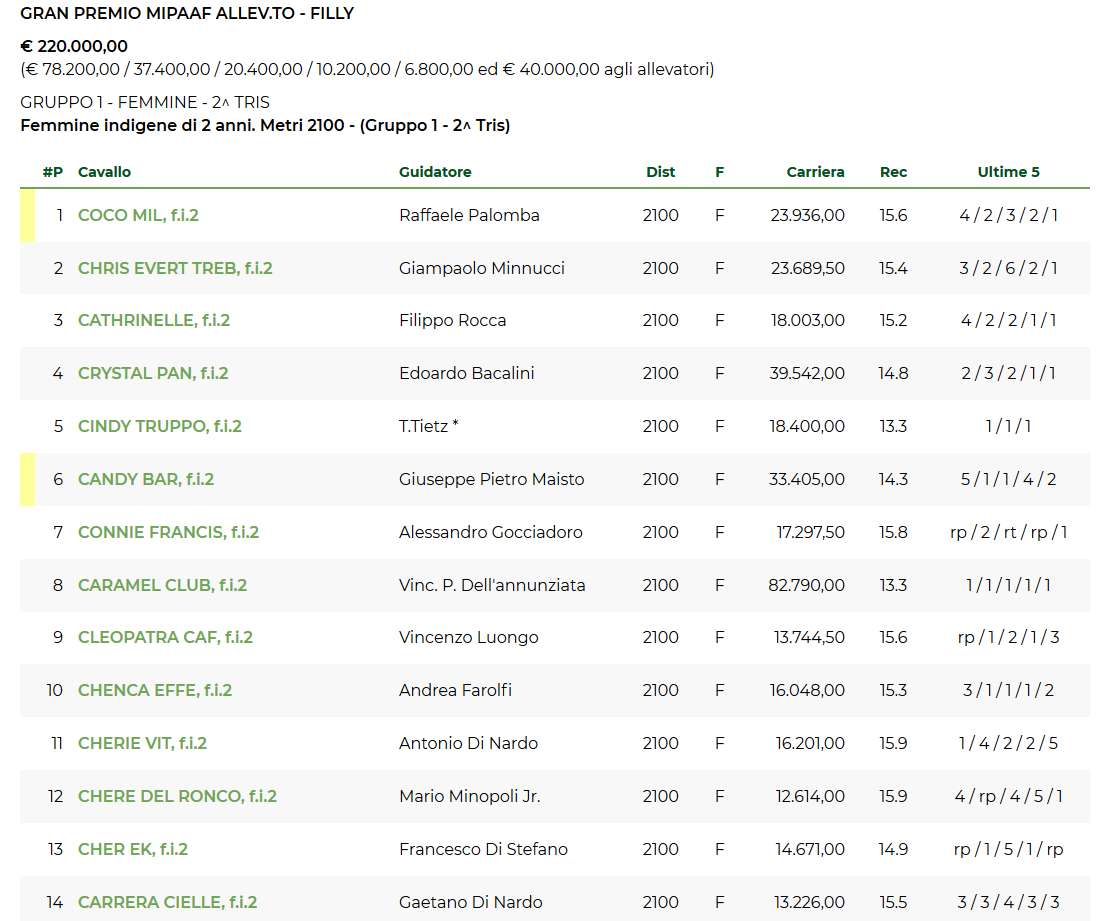Viewport: 1111px width, 921px height.
Task: Click yellow marker beside COCO MIL row
Action: [27, 215]
